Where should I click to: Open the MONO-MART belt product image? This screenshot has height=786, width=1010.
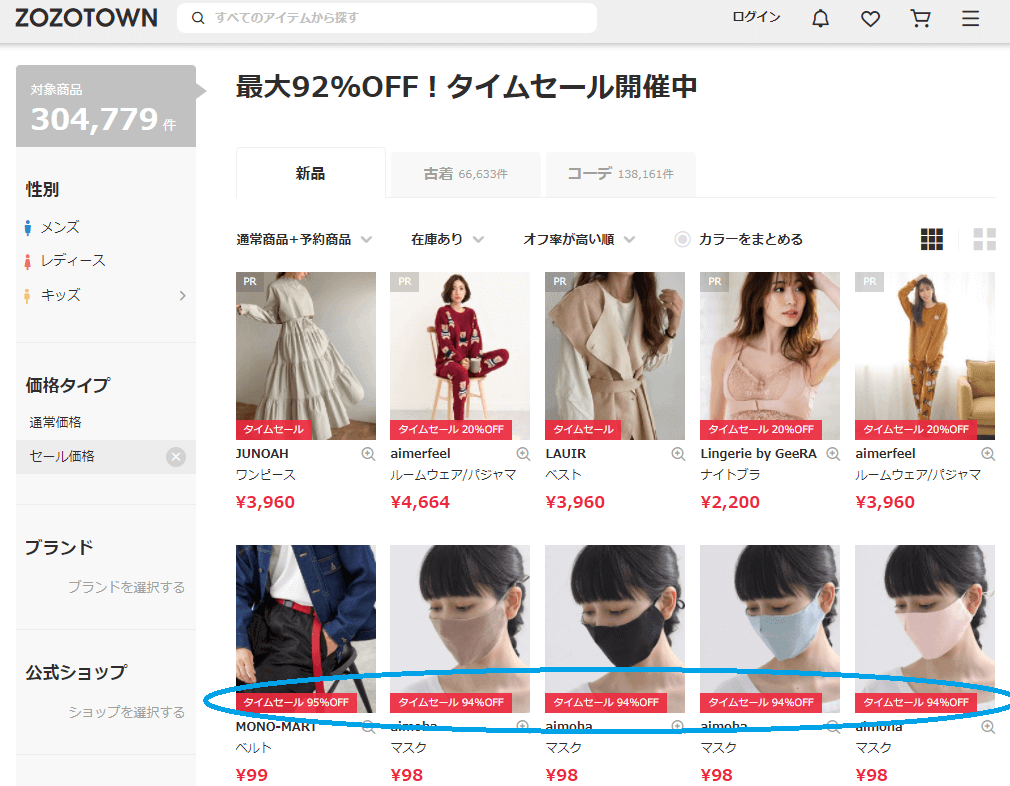point(306,629)
